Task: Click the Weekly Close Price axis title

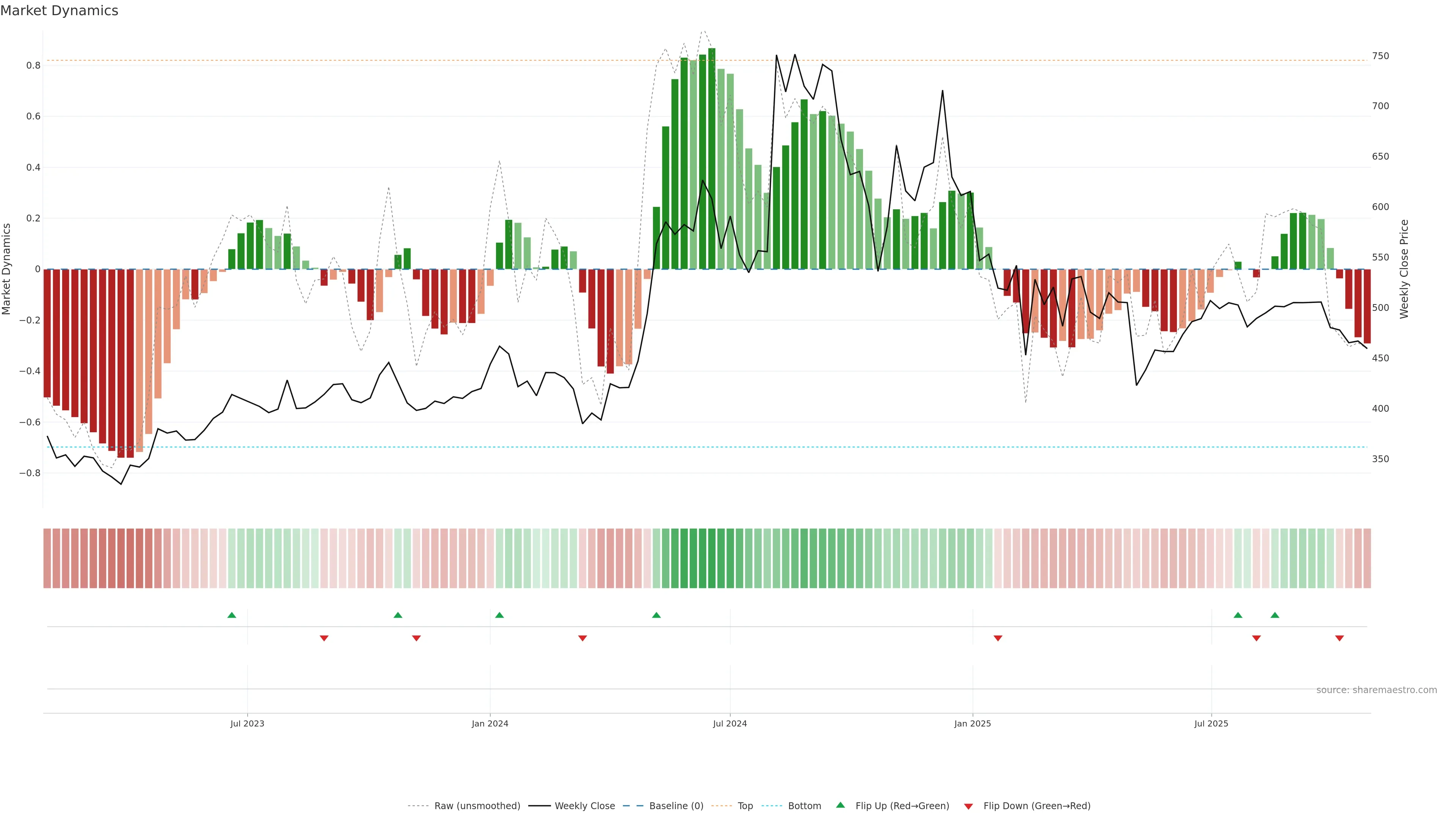Action: pos(1404,269)
